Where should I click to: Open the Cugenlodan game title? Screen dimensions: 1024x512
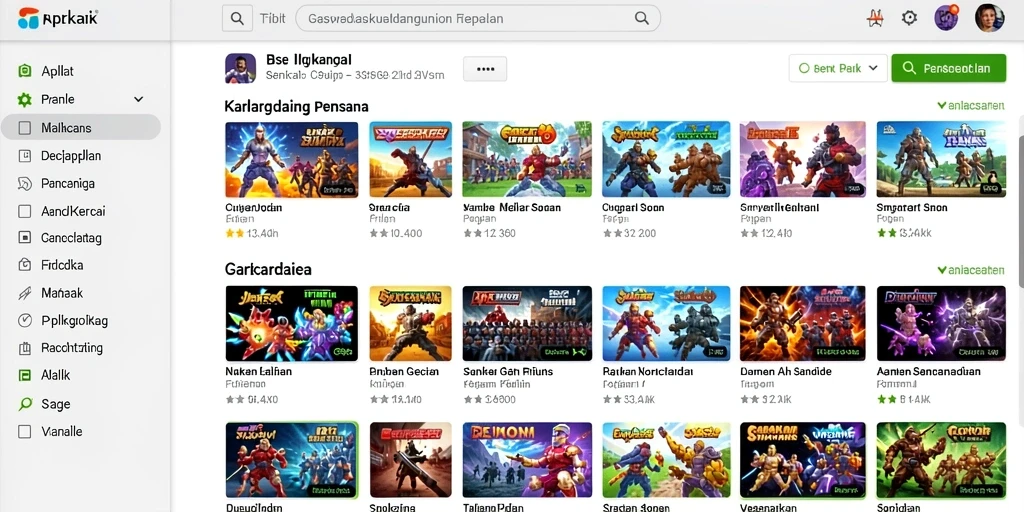coord(253,208)
